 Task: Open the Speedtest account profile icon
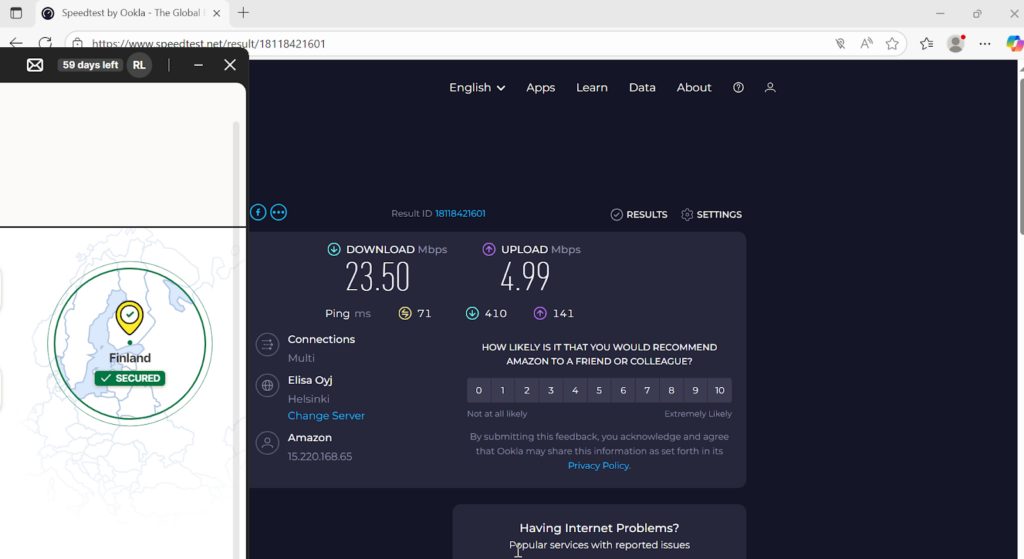click(770, 88)
